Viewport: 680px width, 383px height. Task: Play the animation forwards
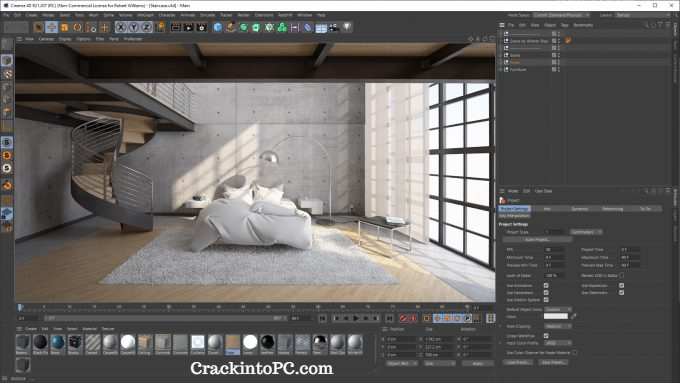pos(356,318)
